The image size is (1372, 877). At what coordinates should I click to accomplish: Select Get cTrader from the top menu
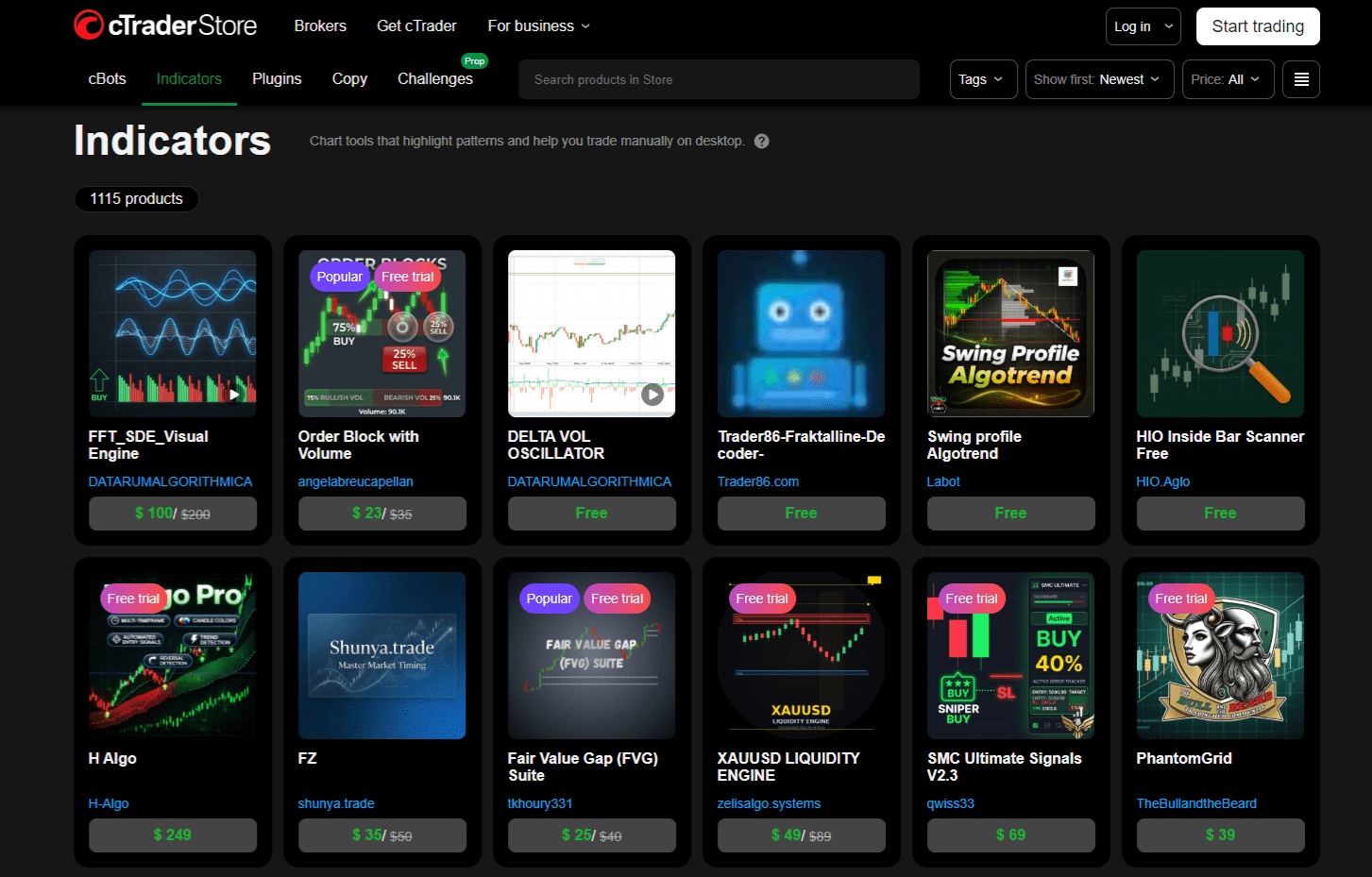point(416,25)
